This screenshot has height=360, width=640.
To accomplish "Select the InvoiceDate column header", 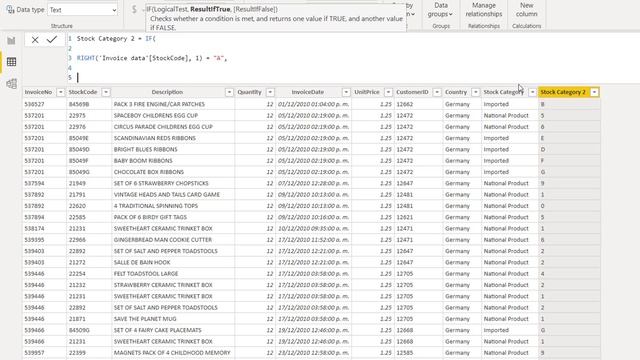I will click(x=308, y=92).
